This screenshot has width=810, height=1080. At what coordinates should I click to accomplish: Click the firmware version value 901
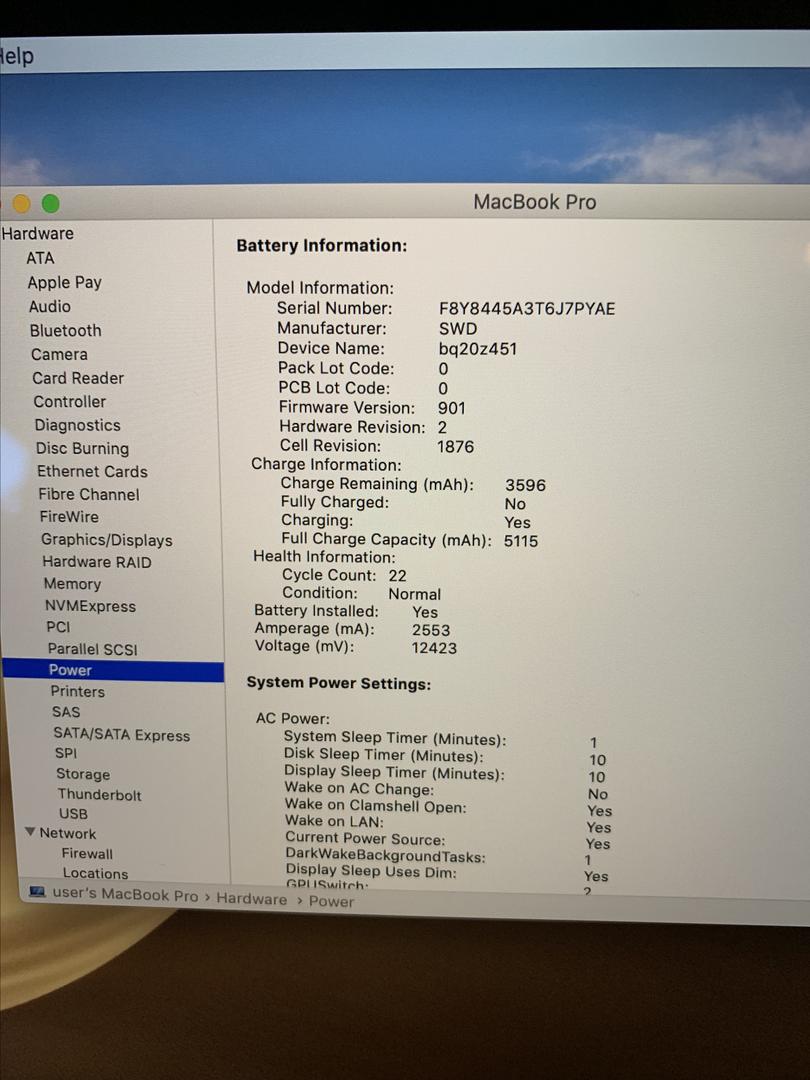tap(452, 408)
